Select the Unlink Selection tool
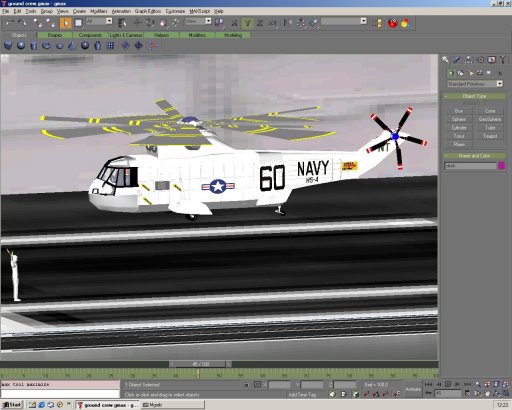 click(51, 23)
